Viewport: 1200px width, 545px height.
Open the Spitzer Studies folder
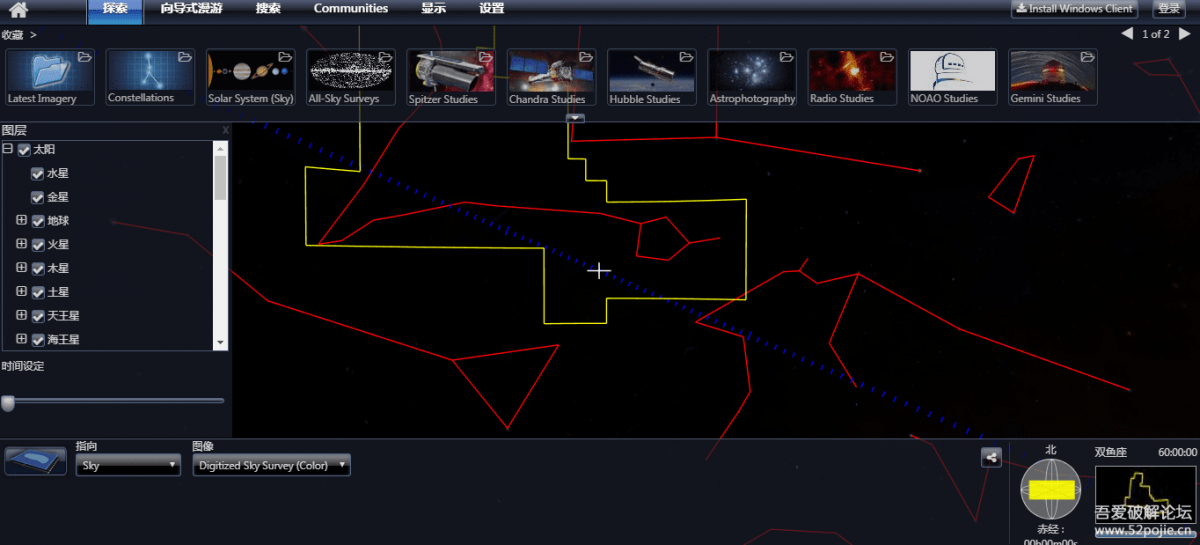pos(451,77)
